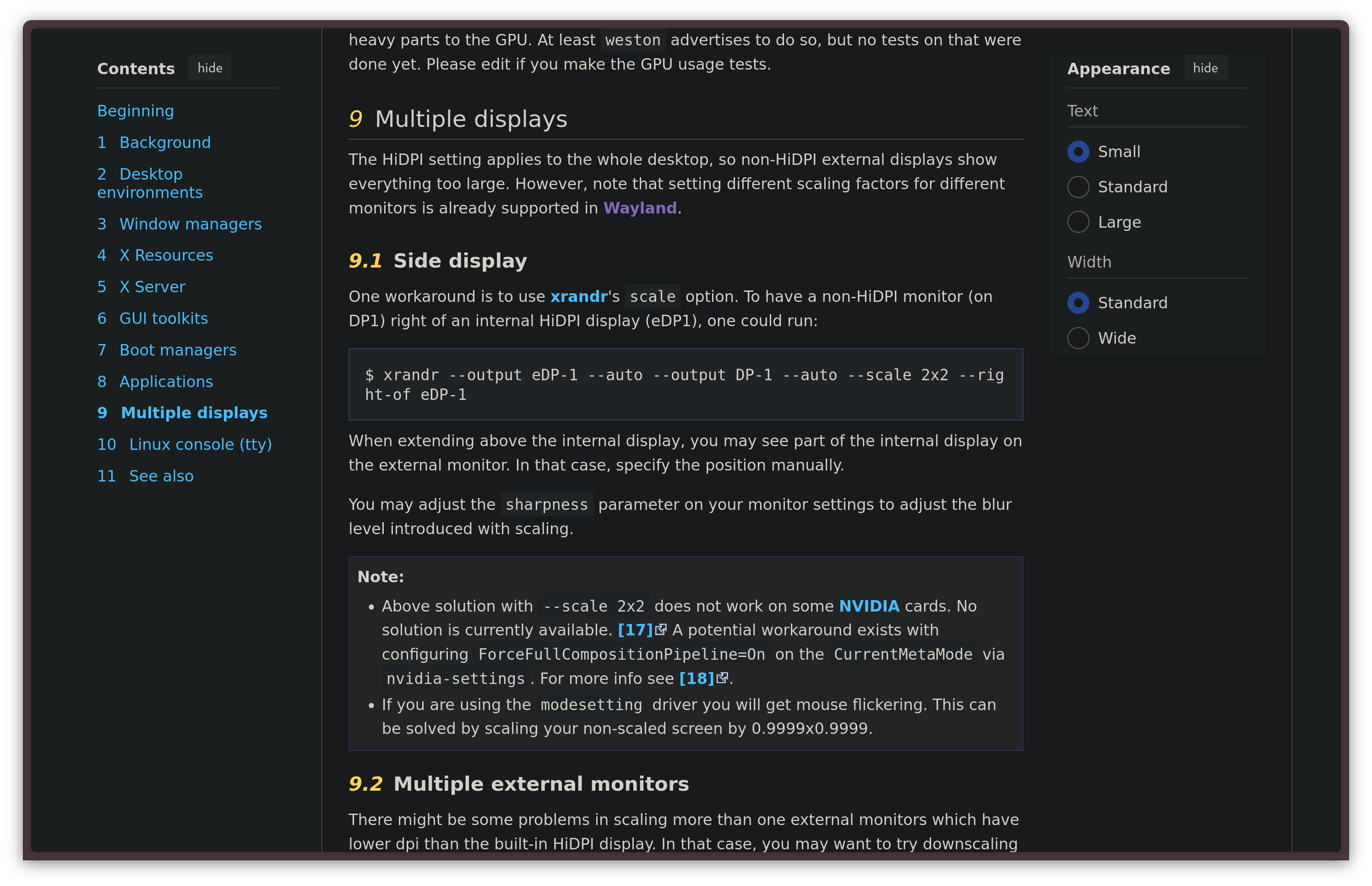The height and width of the screenshot is (886, 1372).
Task: Select the Small text size option
Action: click(1078, 152)
